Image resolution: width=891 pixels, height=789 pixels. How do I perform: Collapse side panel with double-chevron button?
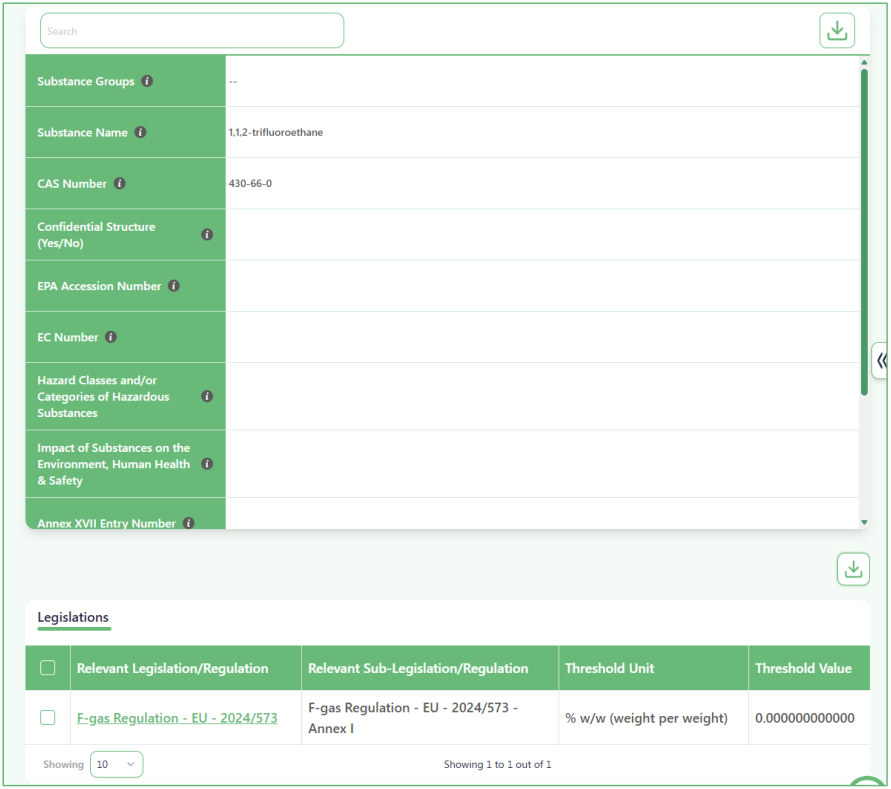881,360
